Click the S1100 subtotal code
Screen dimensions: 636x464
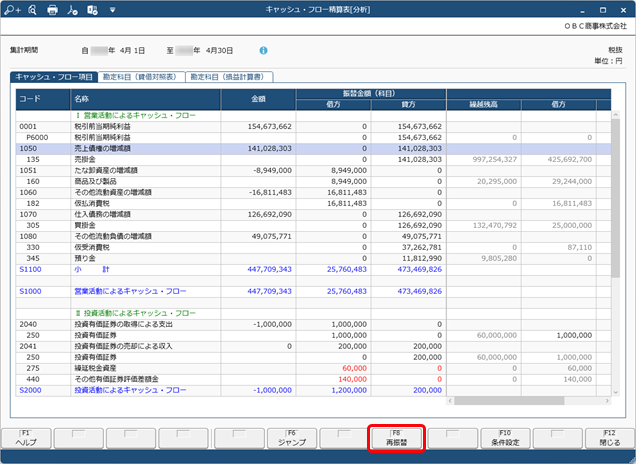tap(30, 269)
